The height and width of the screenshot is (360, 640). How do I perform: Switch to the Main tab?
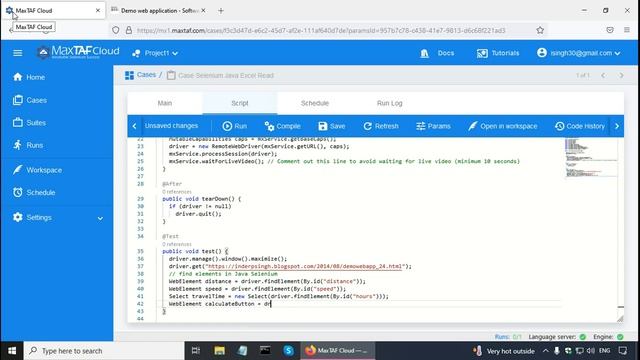[165, 103]
